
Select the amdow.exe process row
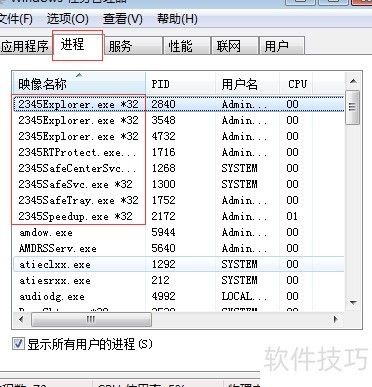pyautogui.click(x=179, y=232)
